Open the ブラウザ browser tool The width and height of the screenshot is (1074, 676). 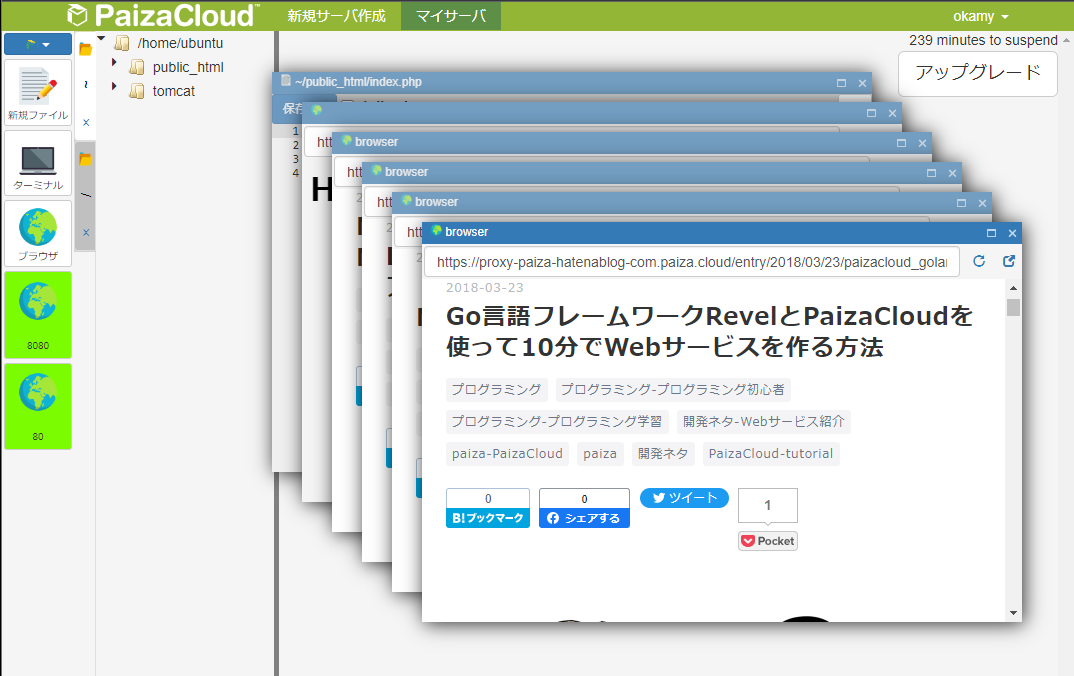(x=37, y=232)
